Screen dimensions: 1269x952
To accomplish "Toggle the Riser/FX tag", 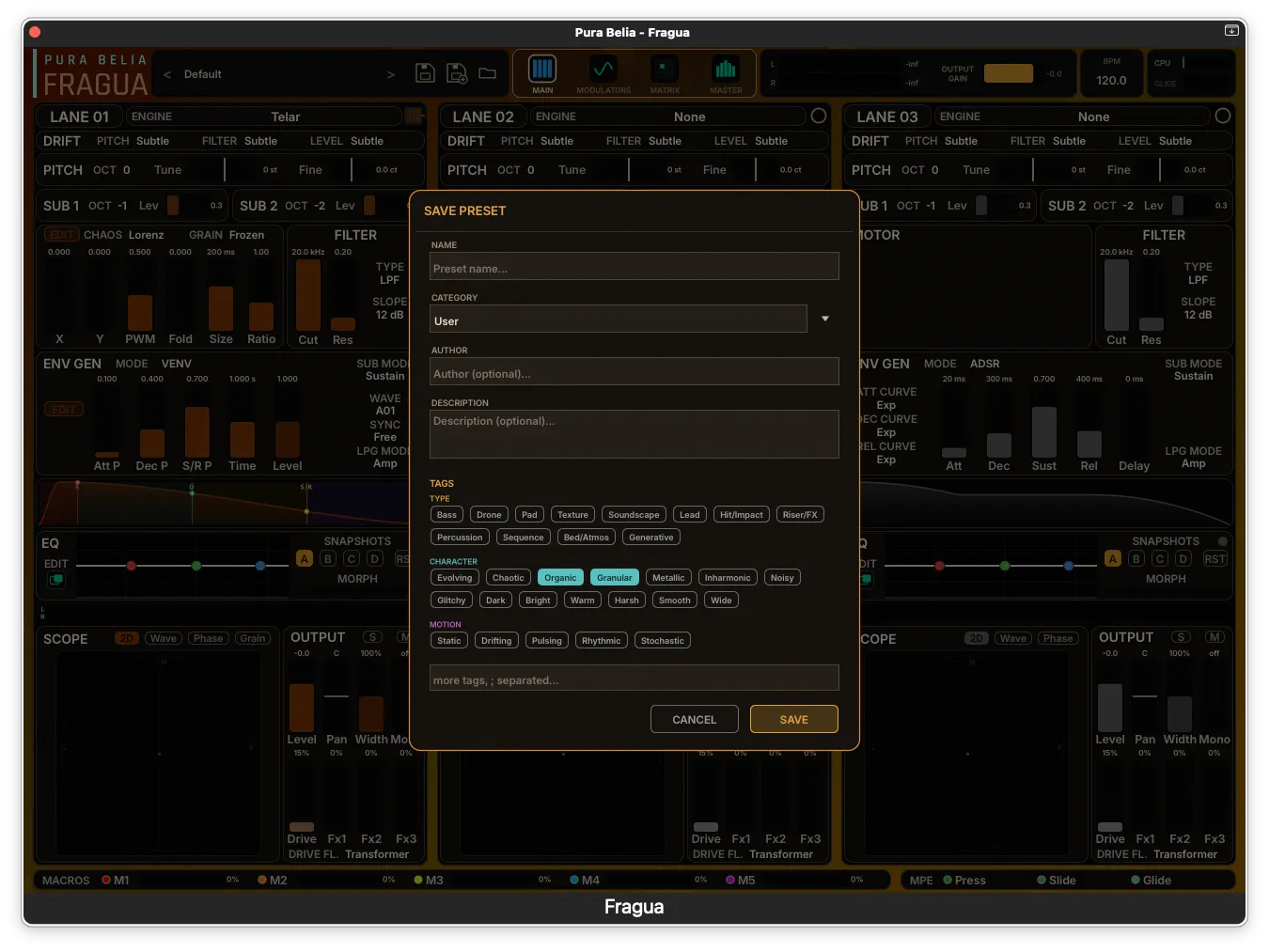I will pyautogui.click(x=800, y=514).
